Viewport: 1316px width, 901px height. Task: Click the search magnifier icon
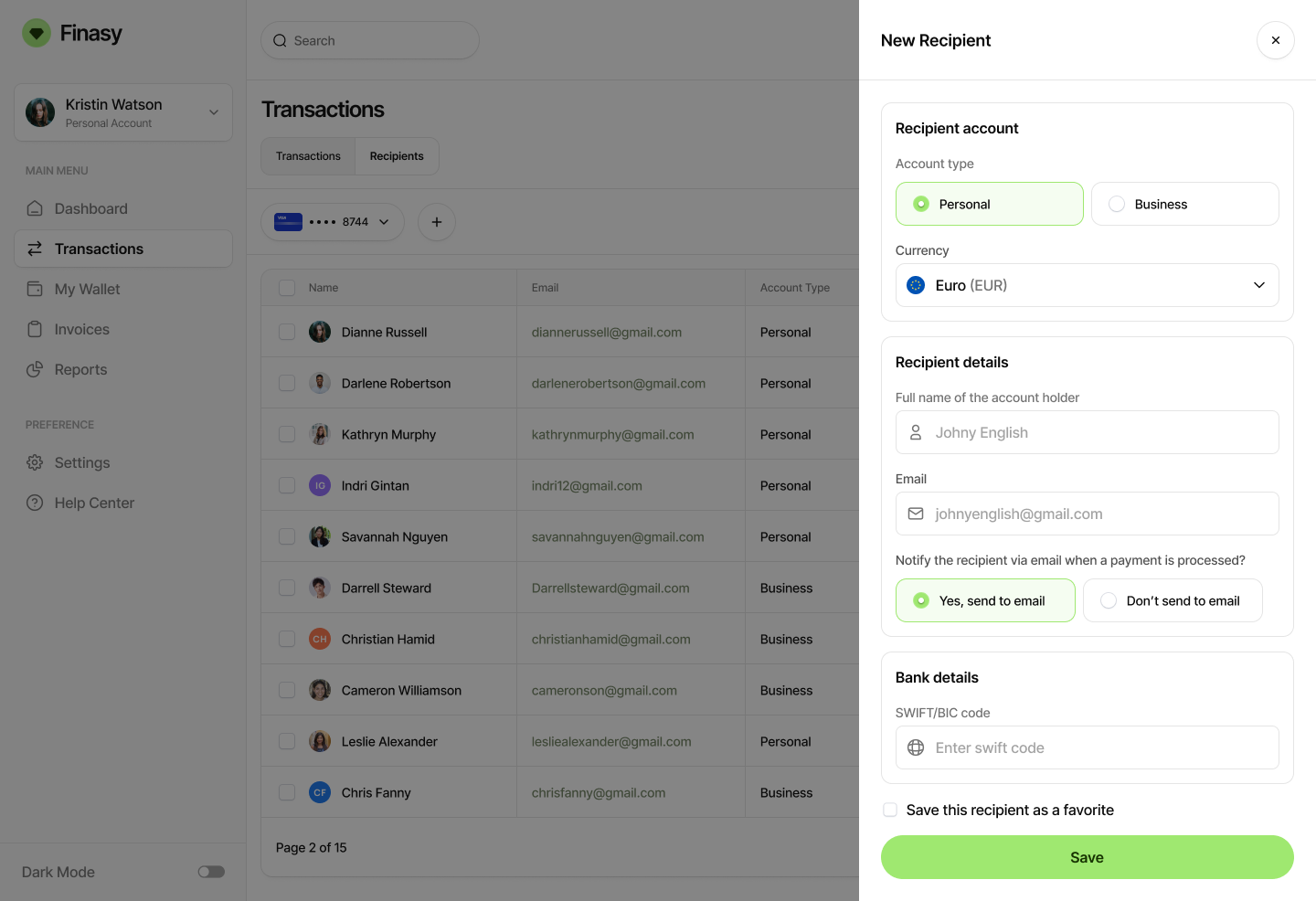280,40
